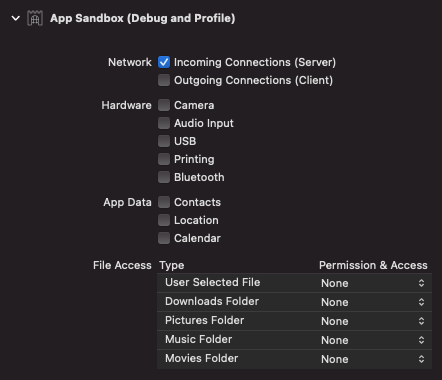Click the App Sandbox castle icon
Screen dimensions: 442x380
(x=35, y=18)
